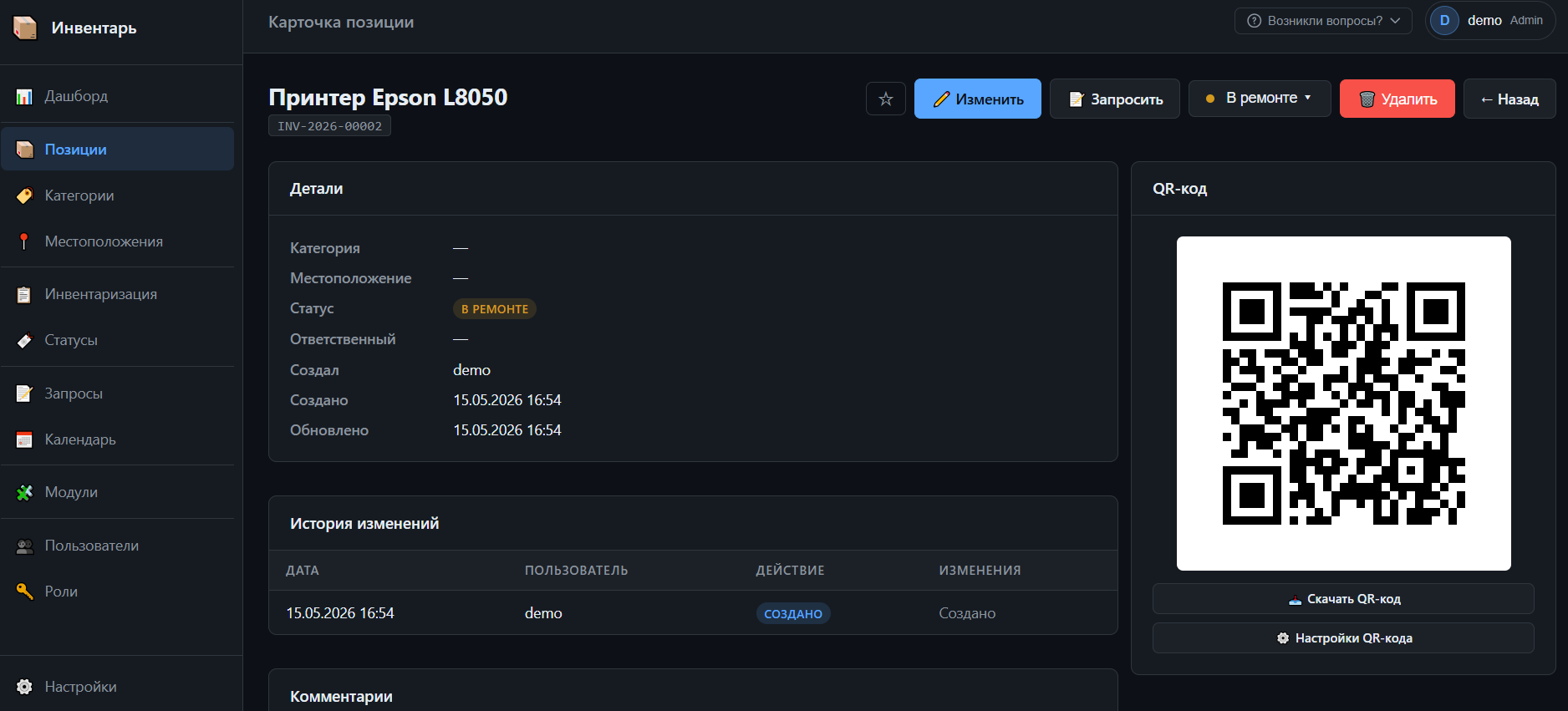Click the trash icon on Удалить button
Screen dimensions: 1568x711
[1367, 99]
